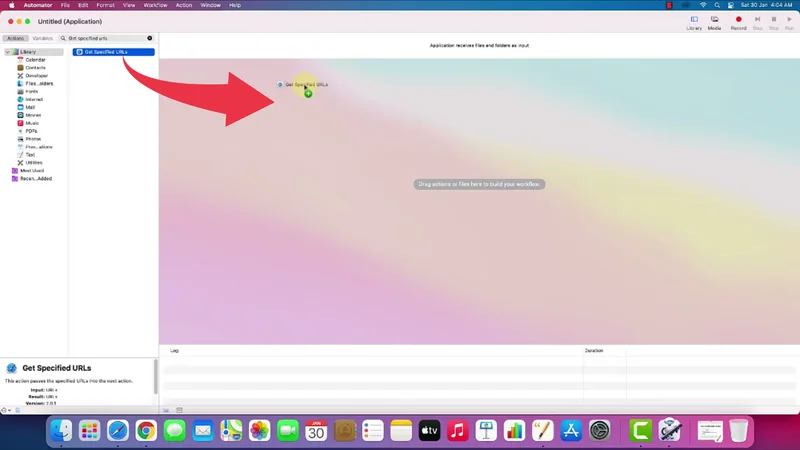800x450 pixels.
Task: Clear the action search field
Action: (x=150, y=38)
